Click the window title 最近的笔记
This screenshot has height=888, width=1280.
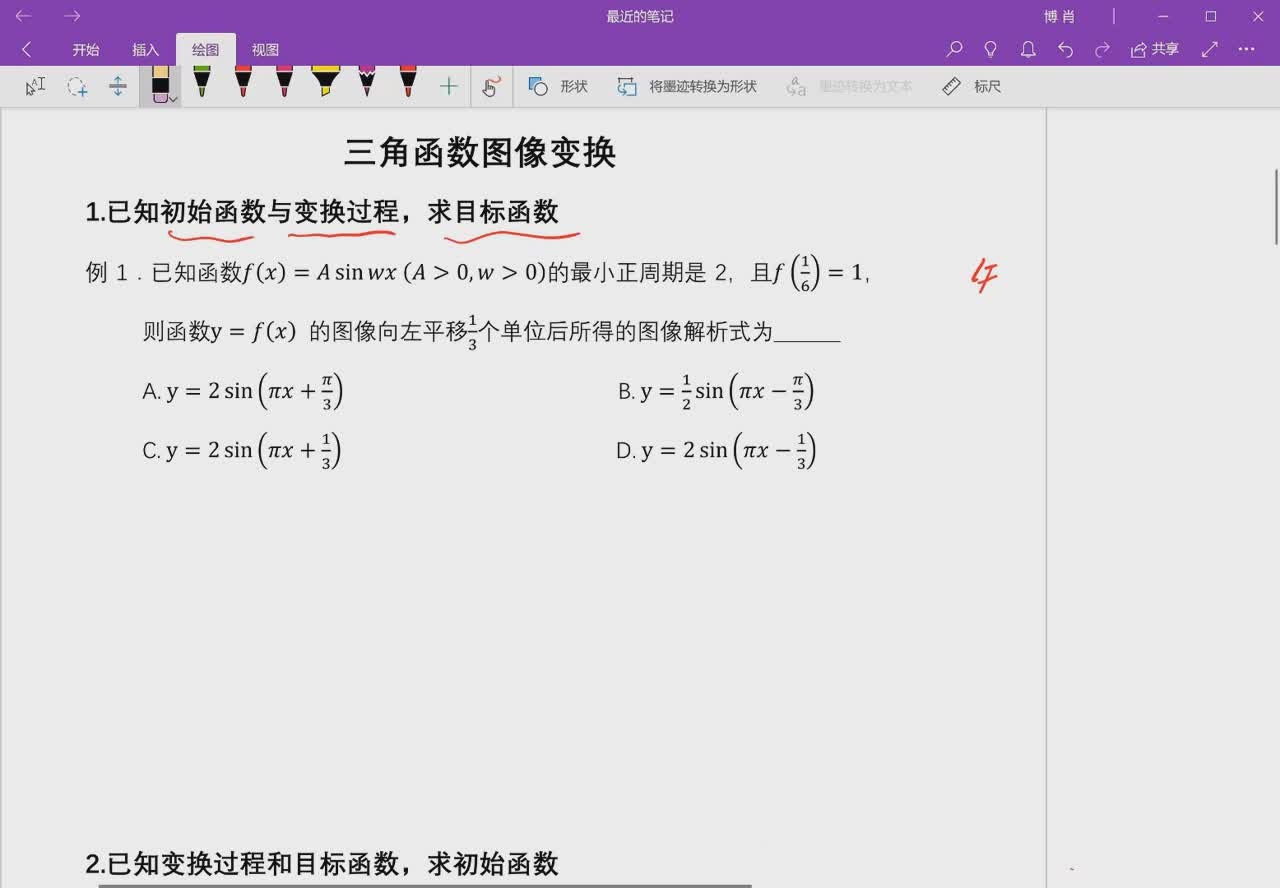pyautogui.click(x=640, y=17)
